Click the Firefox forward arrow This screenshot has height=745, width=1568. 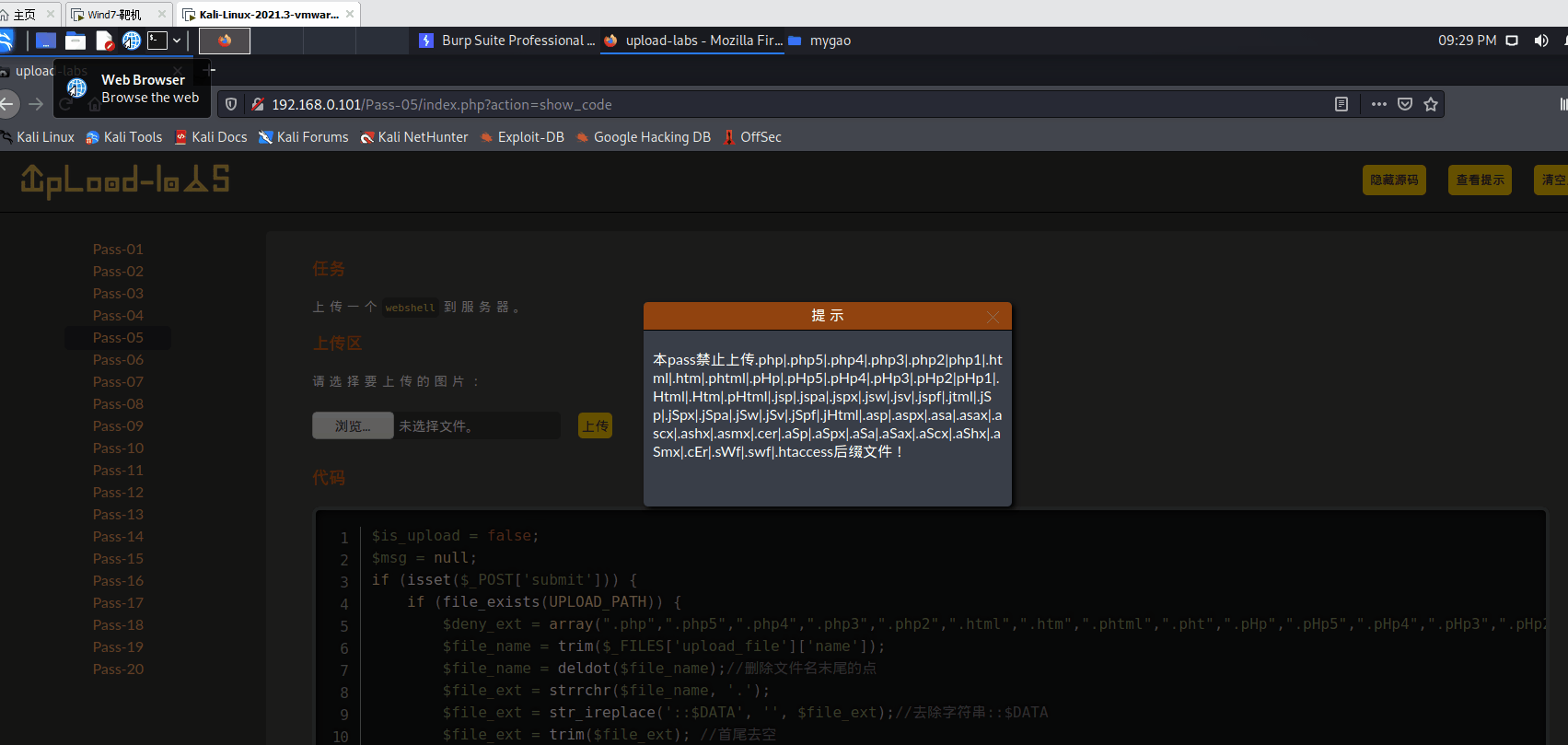click(x=36, y=104)
